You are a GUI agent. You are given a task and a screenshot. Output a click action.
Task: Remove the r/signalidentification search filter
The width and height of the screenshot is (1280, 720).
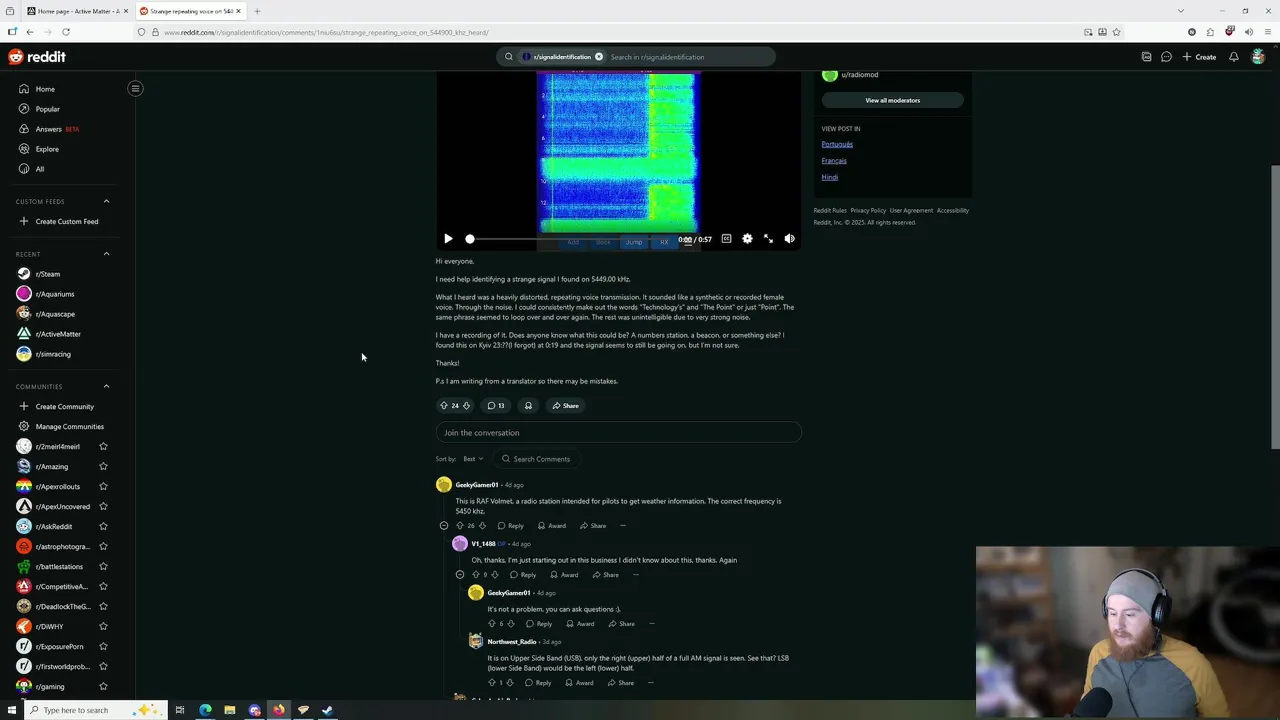pos(599,57)
